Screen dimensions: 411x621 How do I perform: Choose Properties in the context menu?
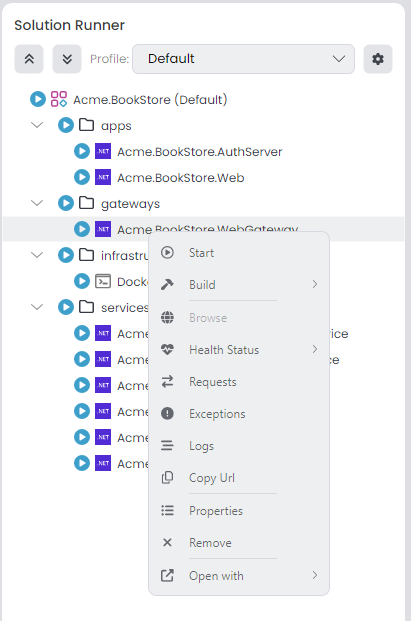tap(239, 511)
